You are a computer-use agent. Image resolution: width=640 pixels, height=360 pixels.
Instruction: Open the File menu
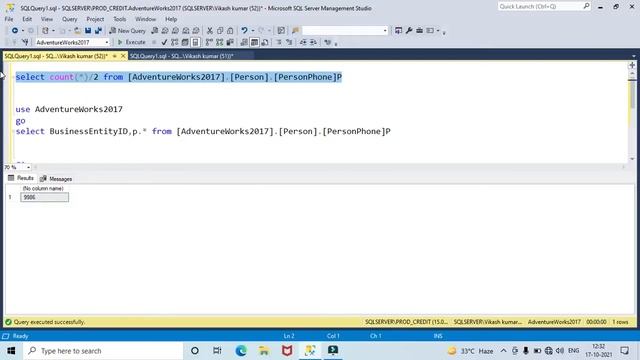pyautogui.click(x=9, y=19)
